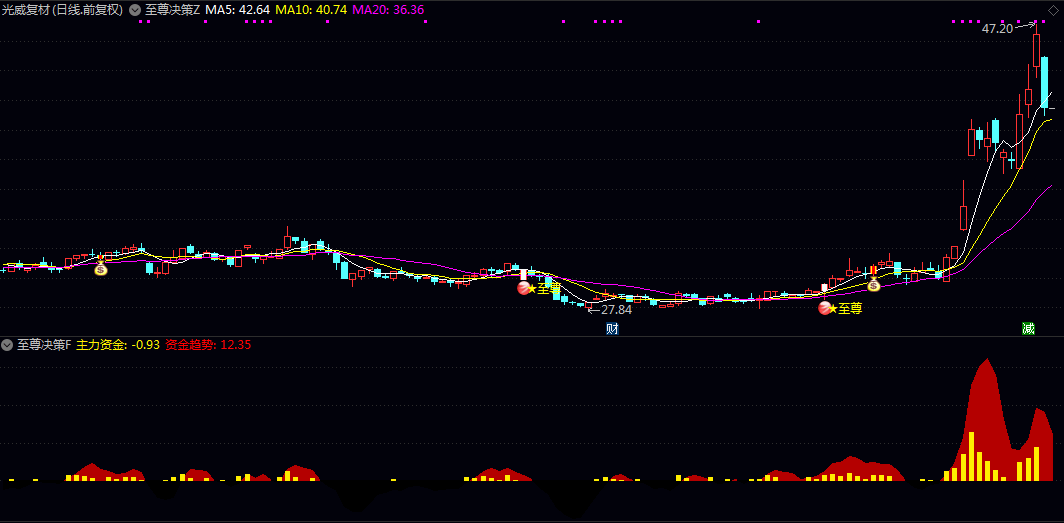Viewport: 1064px width, 523px height.
Task: Click the MA20: 36.36 value
Action: tap(390, 10)
